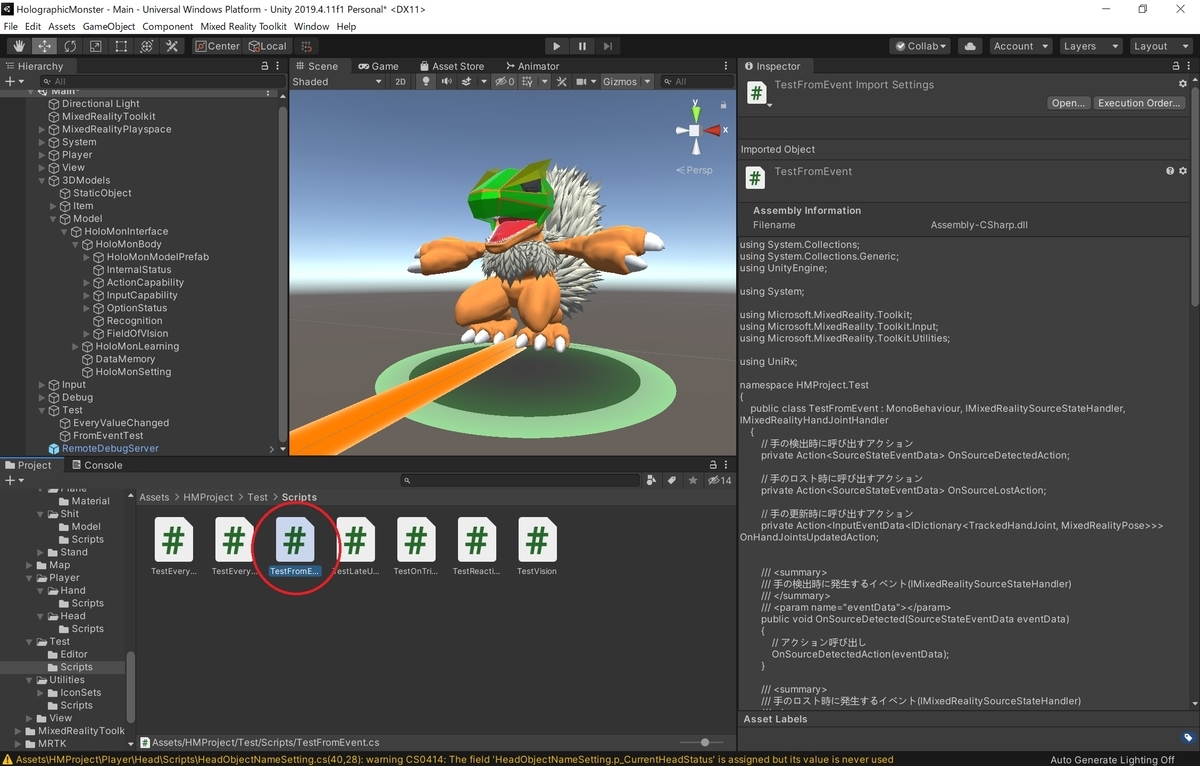
Task: Open the Component menu
Action: (x=168, y=26)
